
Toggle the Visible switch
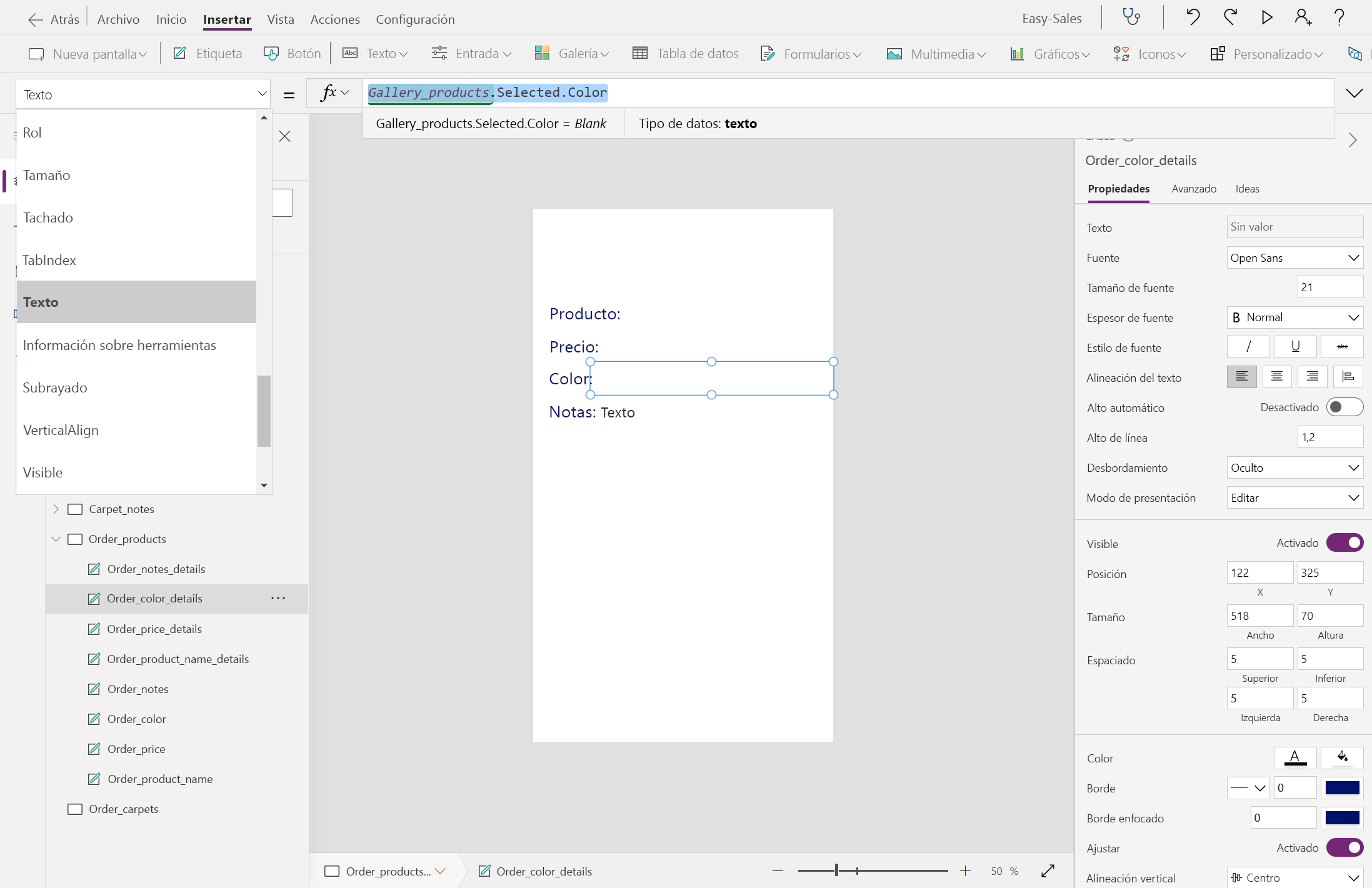(1344, 542)
